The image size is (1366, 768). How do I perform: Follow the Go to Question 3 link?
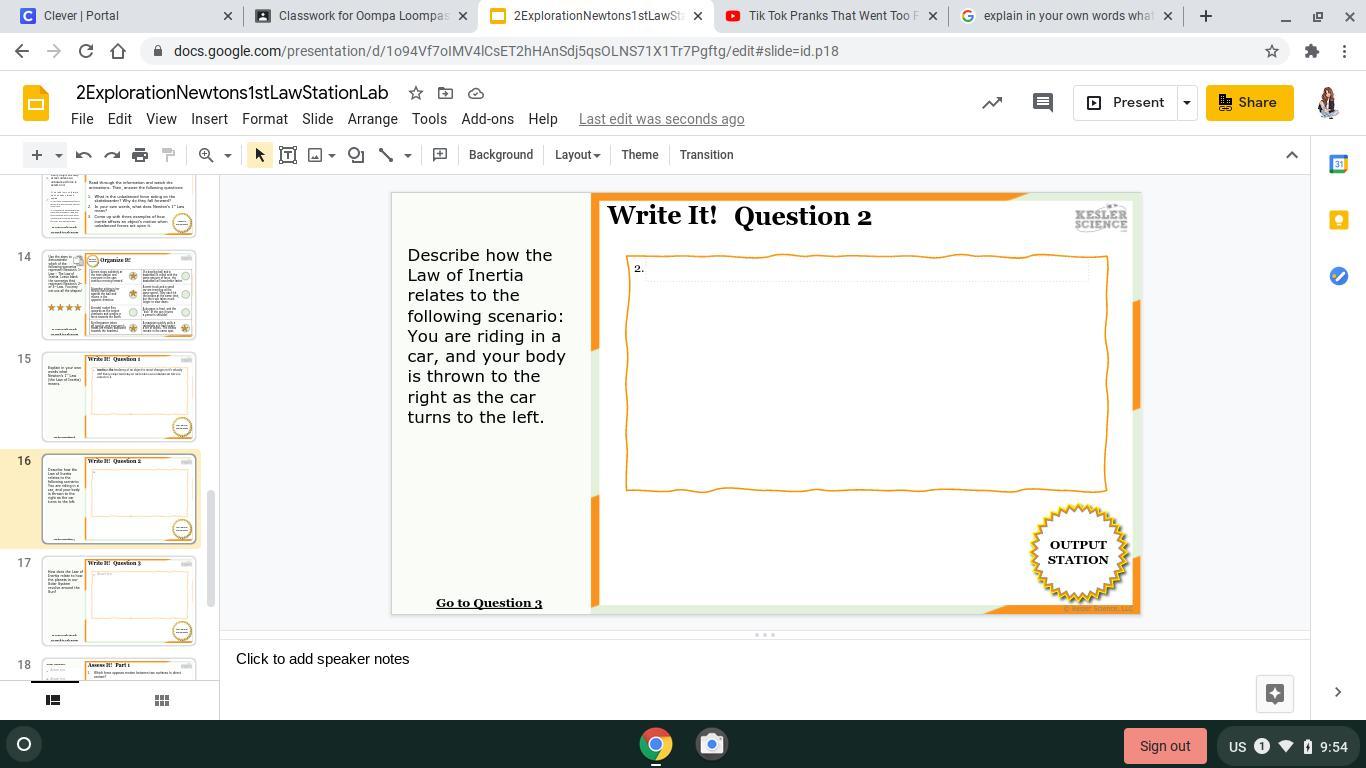click(489, 603)
